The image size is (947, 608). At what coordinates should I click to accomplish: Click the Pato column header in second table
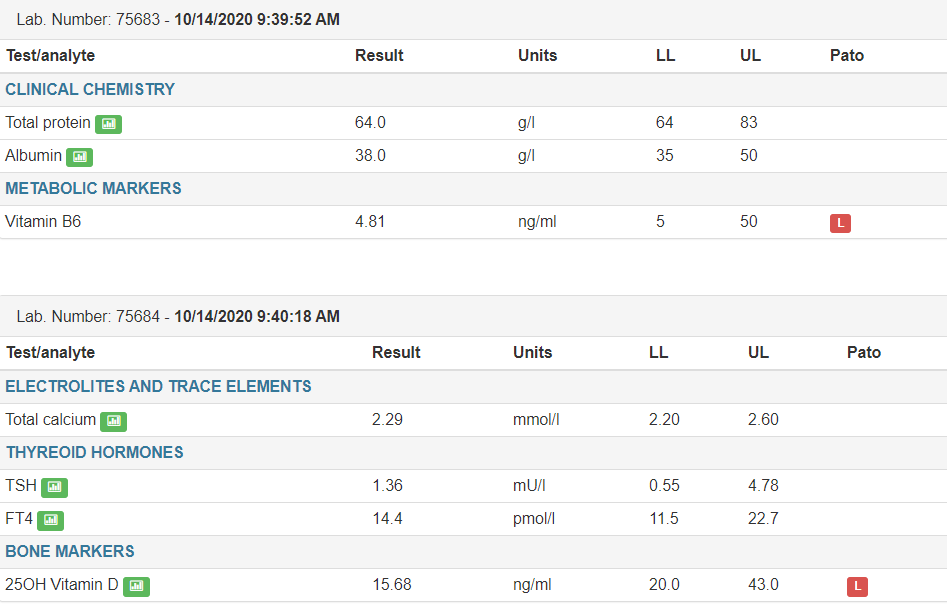pos(864,353)
